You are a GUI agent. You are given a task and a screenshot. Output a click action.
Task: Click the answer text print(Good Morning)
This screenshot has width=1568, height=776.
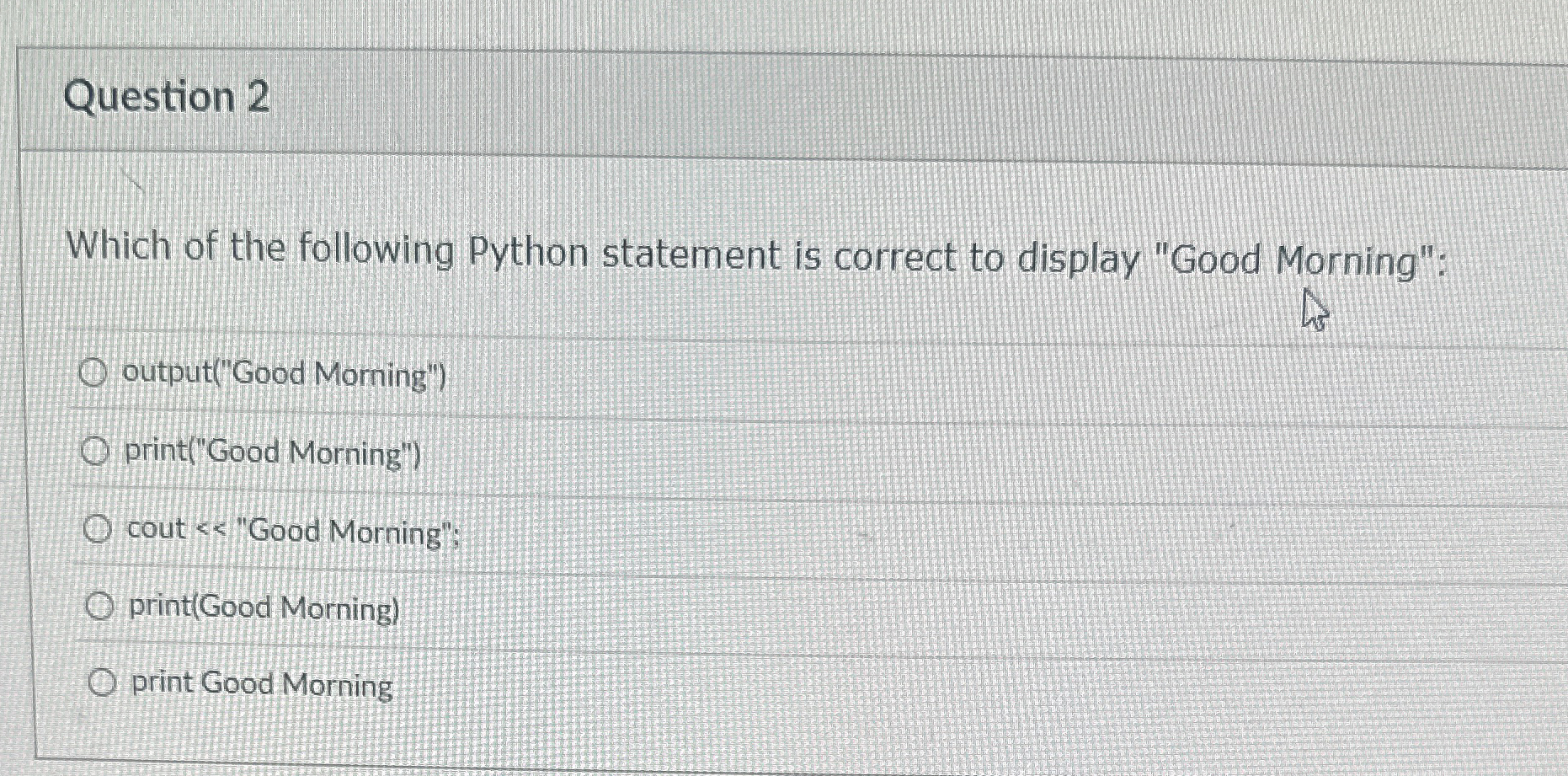(x=264, y=606)
